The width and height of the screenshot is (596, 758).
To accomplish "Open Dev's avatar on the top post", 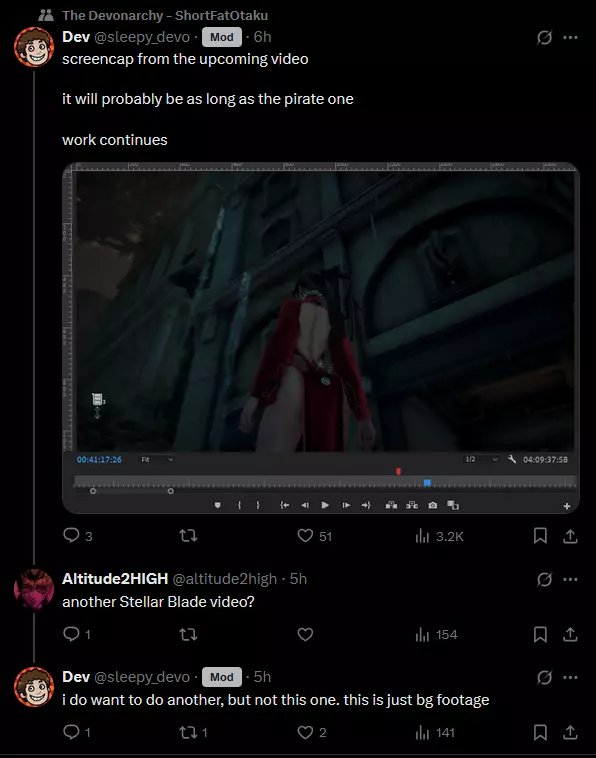I will (34, 47).
